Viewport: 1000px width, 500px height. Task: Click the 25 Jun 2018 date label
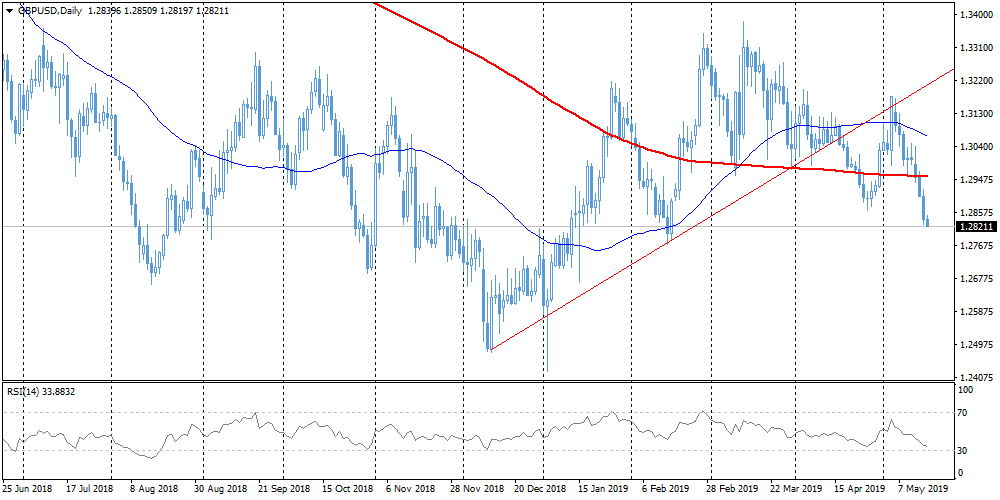27,488
